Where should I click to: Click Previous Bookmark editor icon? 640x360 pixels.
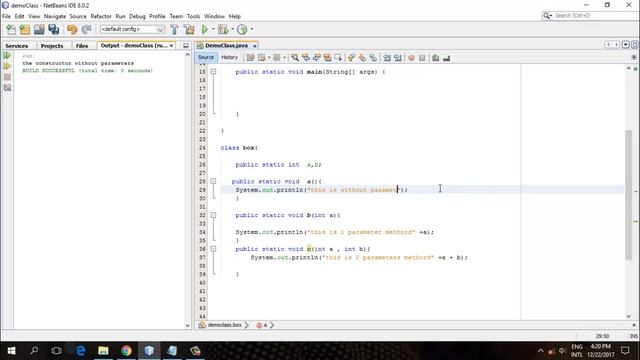click(x=351, y=58)
